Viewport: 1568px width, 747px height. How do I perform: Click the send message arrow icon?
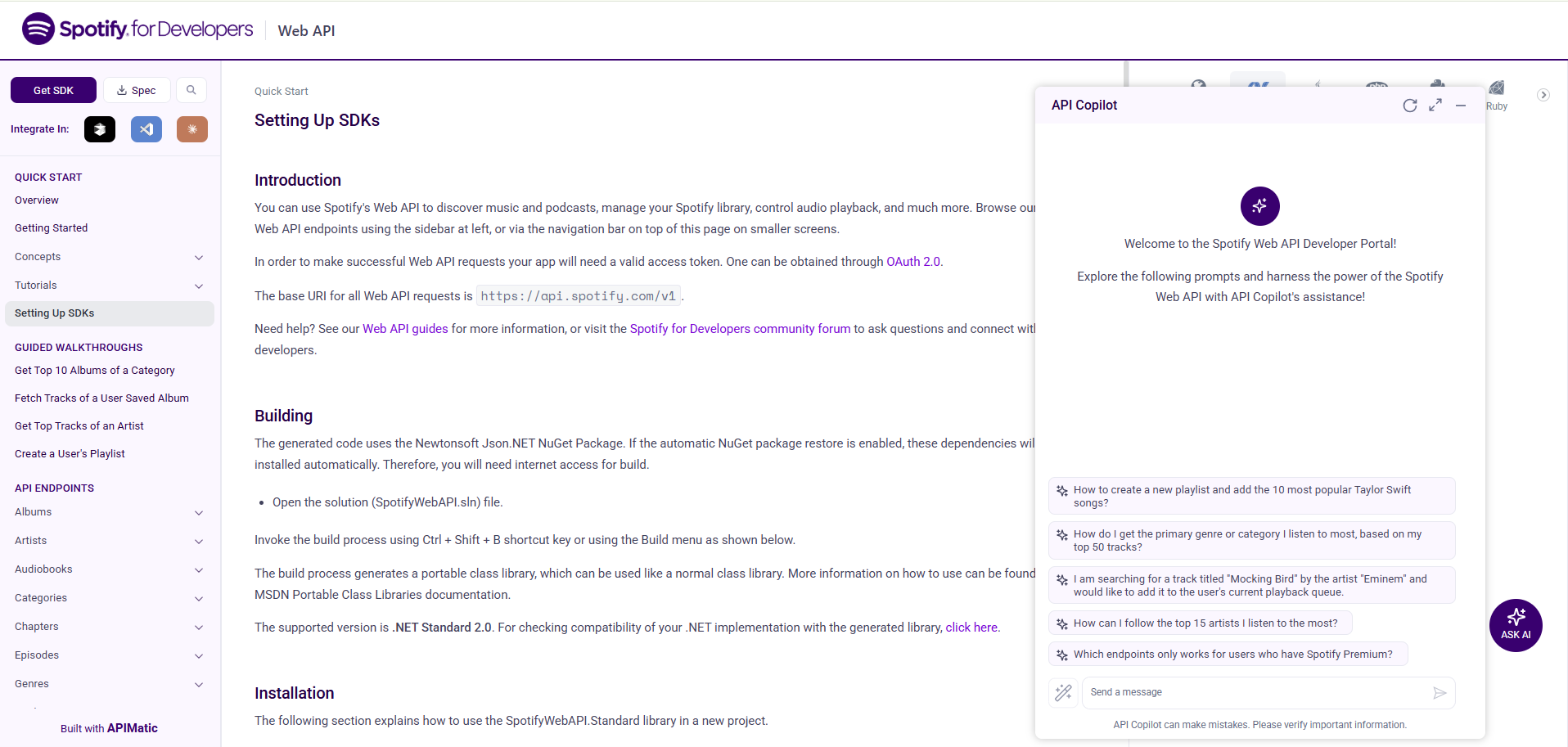coord(1440,693)
